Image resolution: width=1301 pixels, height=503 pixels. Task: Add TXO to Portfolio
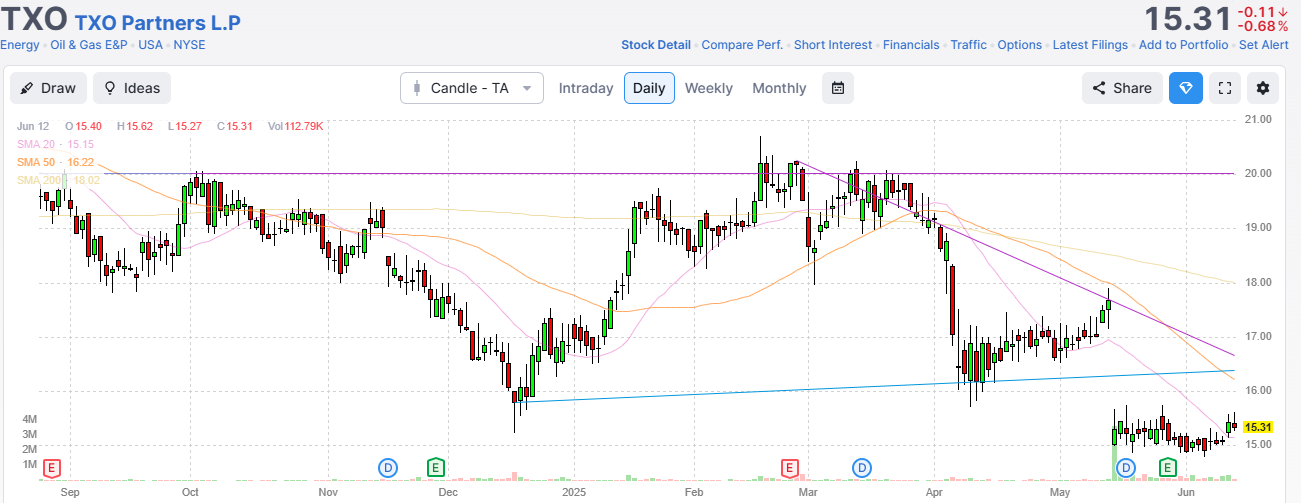point(1183,45)
